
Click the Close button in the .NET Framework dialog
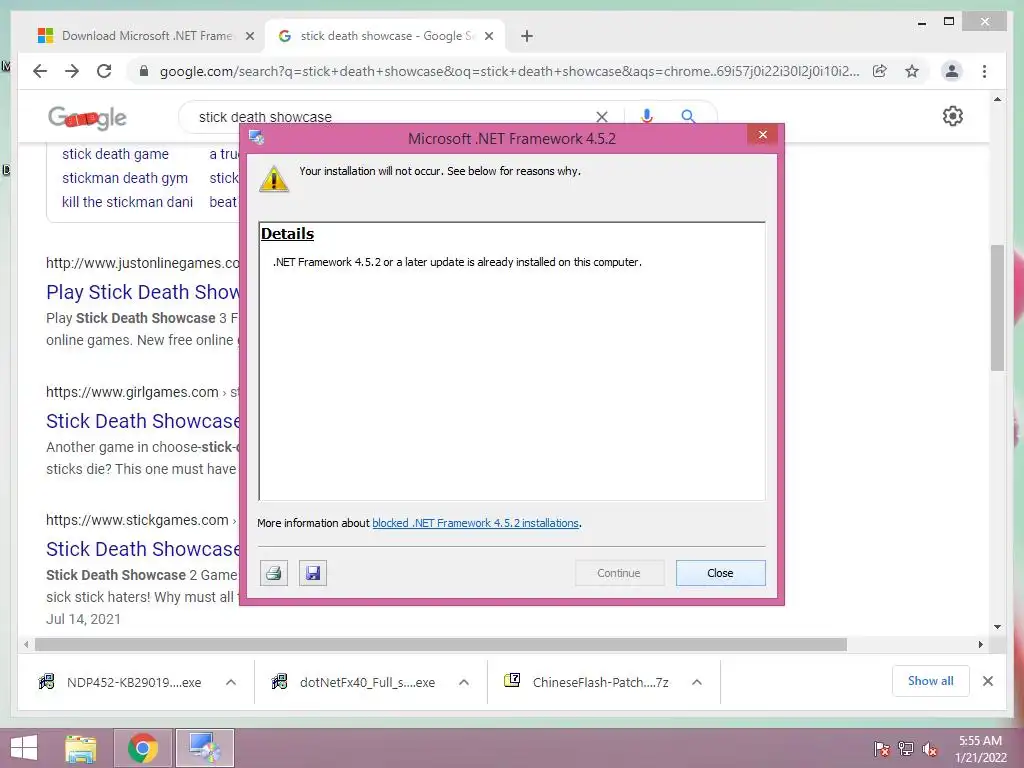(720, 573)
